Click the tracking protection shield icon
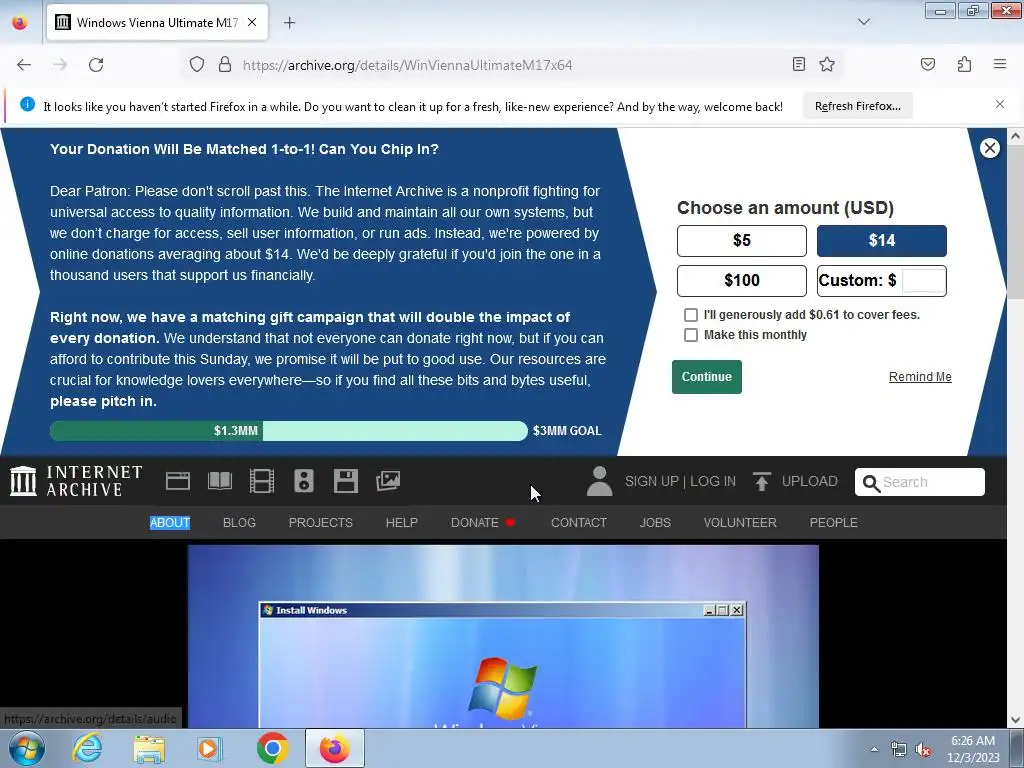The width and height of the screenshot is (1024, 768). pos(197,65)
